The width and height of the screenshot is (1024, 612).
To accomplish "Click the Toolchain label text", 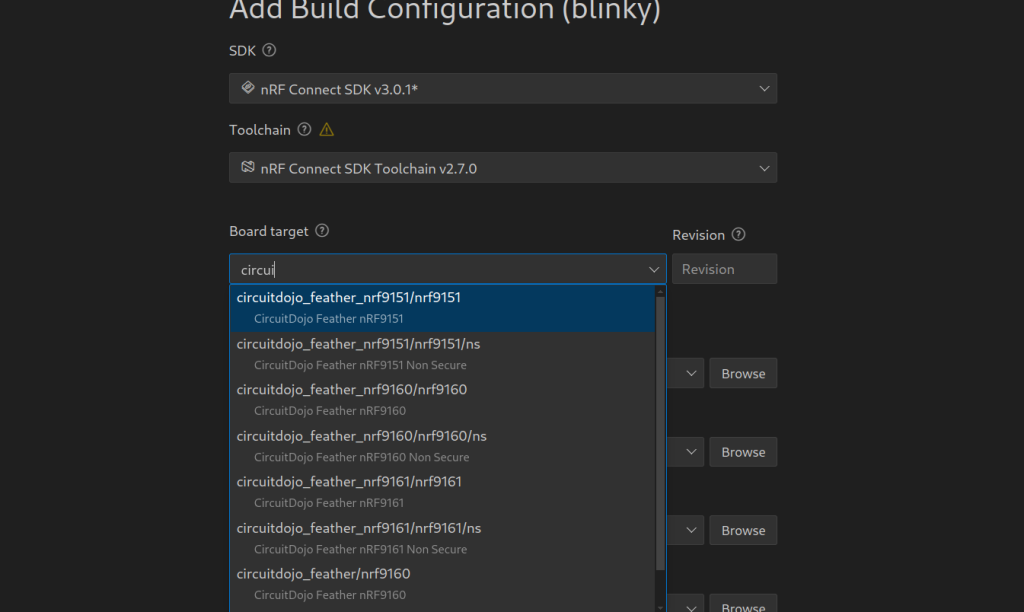I will [x=260, y=130].
